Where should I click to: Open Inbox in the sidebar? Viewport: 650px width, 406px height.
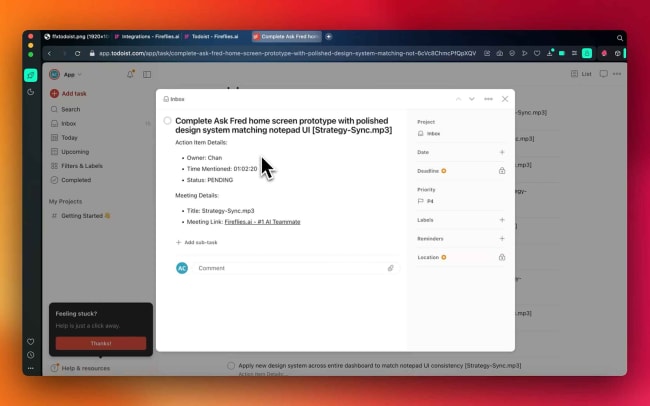click(64, 124)
